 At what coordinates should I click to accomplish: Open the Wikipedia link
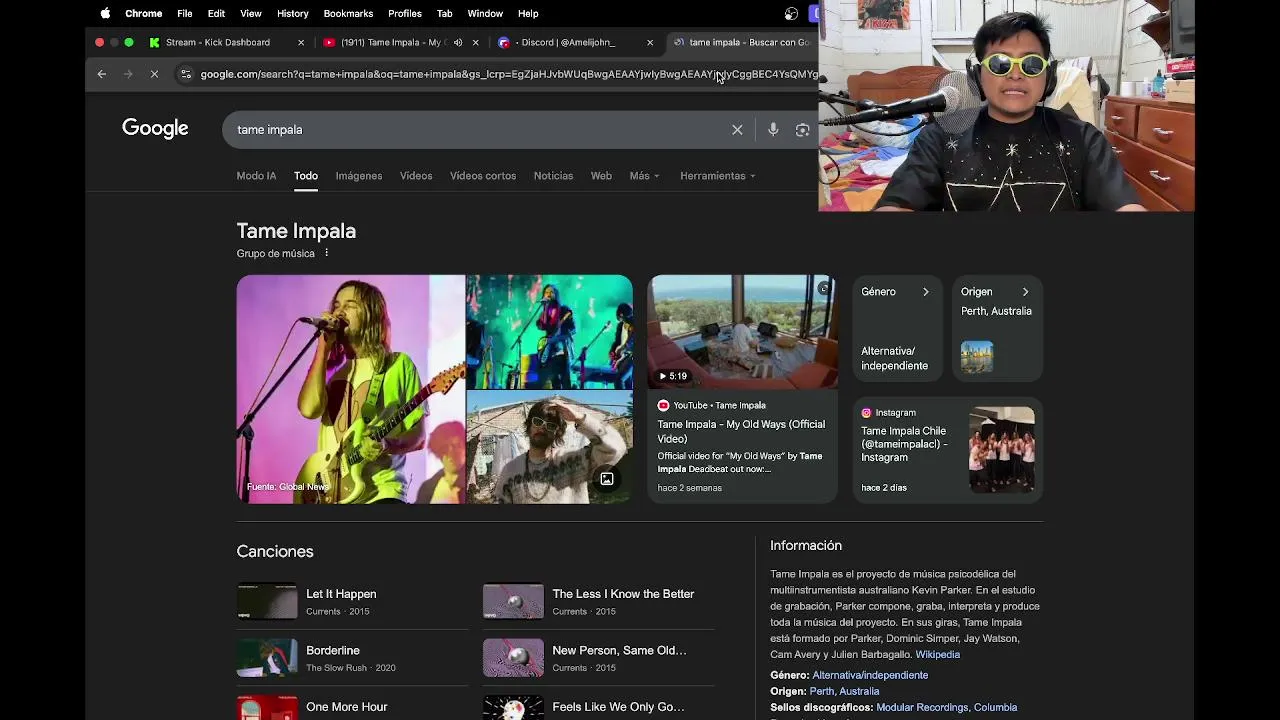click(x=938, y=654)
